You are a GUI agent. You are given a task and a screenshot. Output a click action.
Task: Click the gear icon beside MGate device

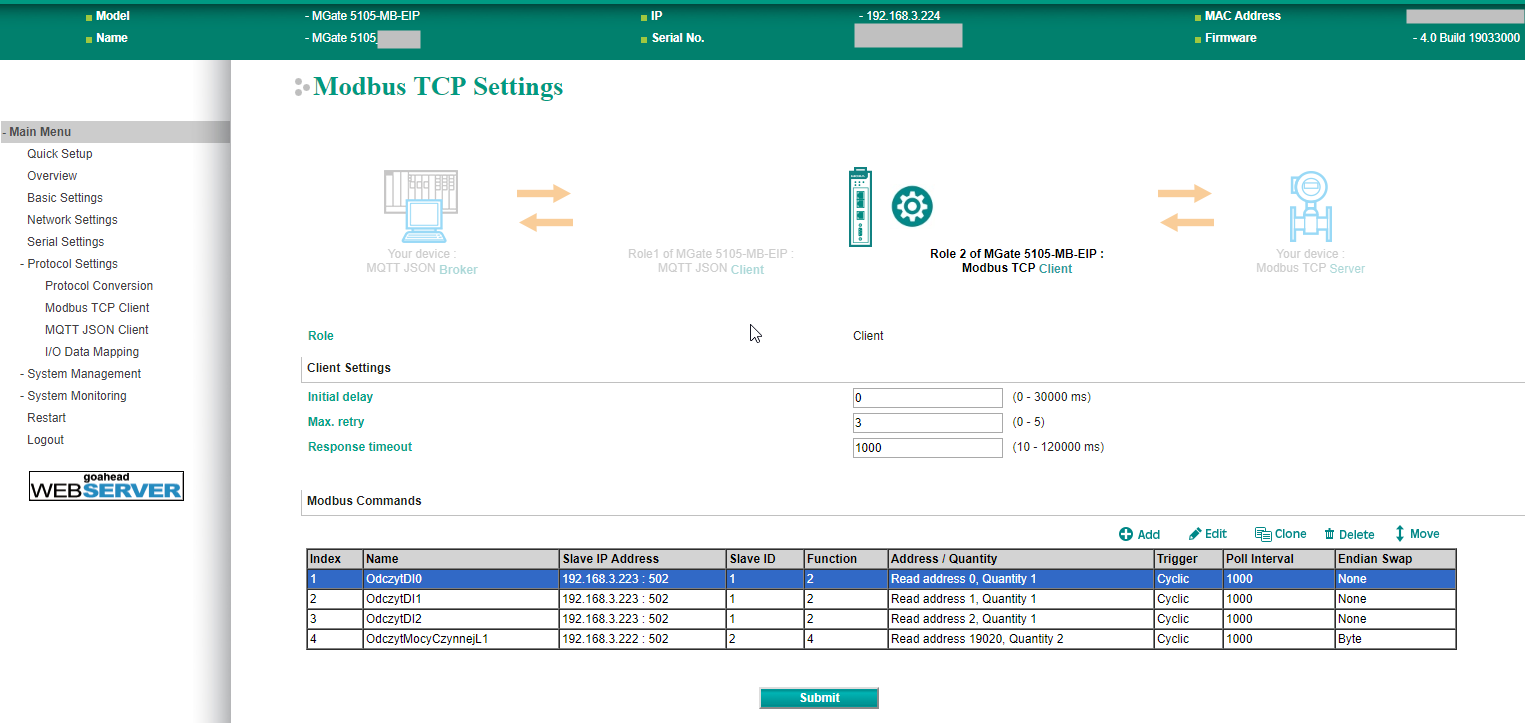click(912, 206)
